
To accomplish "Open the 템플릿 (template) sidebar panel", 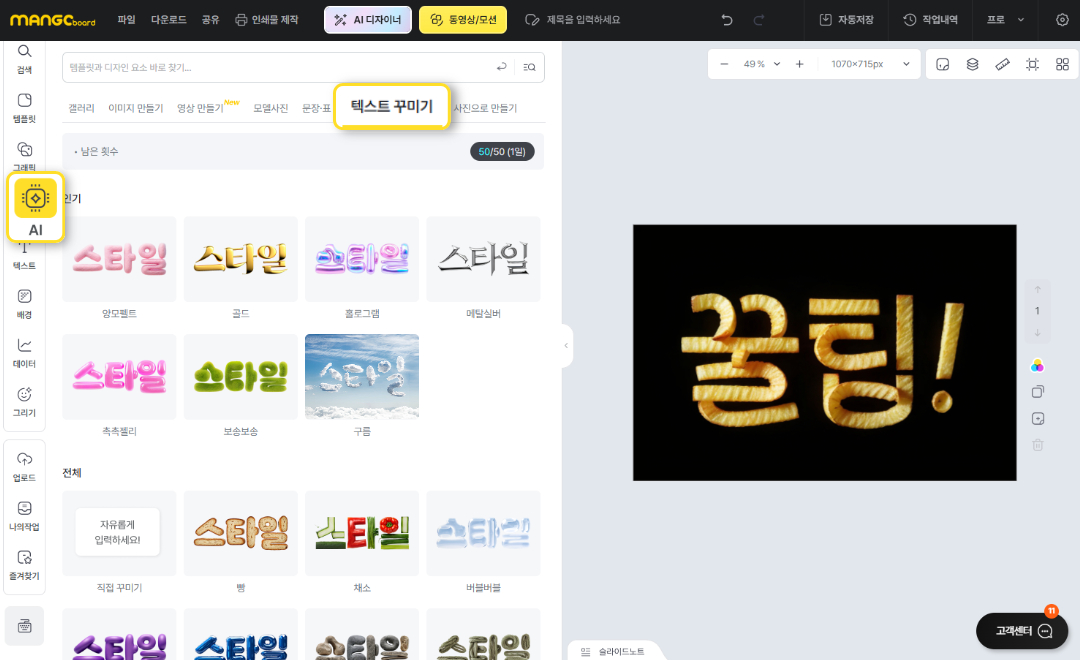I will click(25, 108).
